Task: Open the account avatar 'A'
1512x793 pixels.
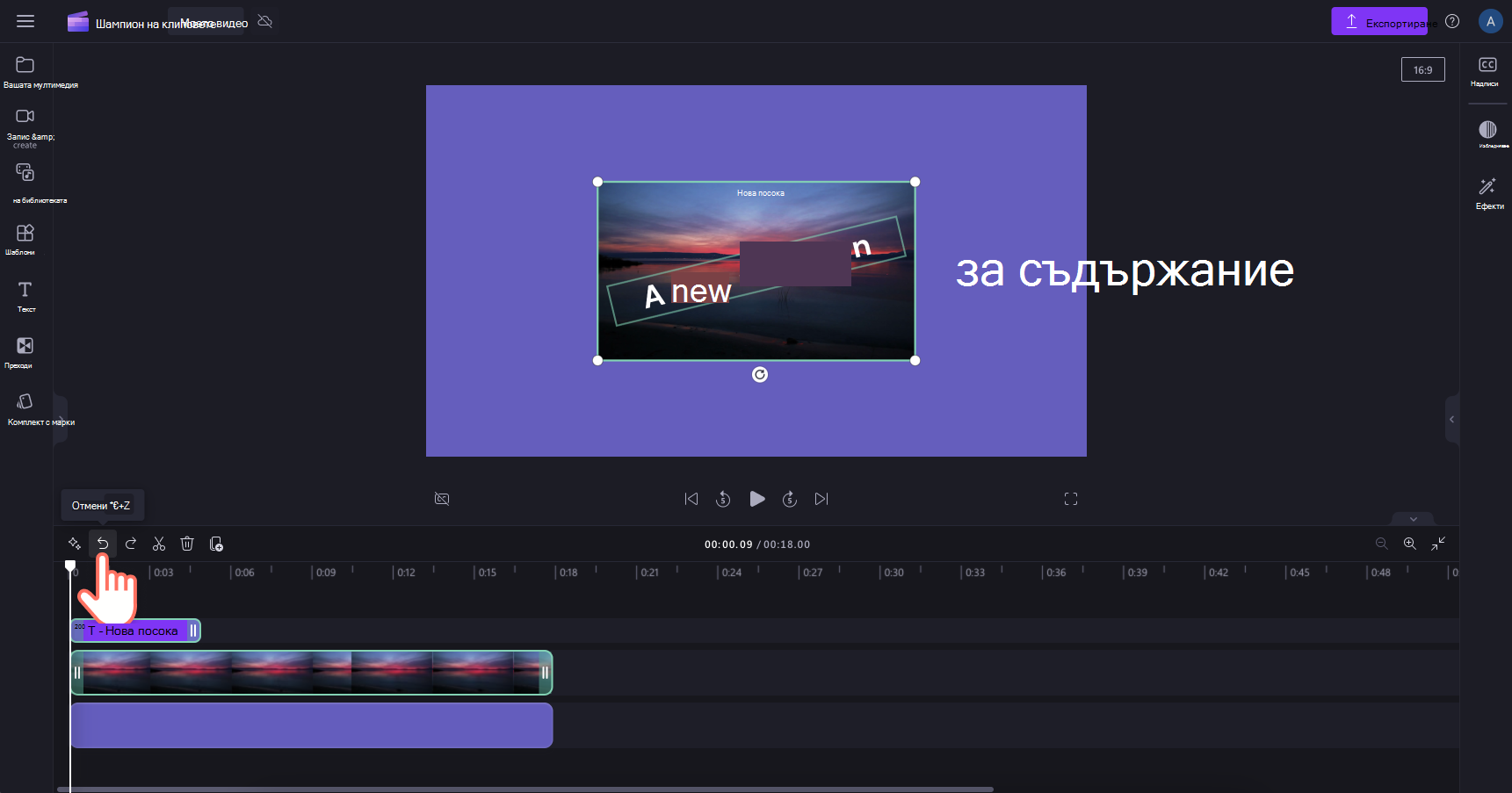Action: tap(1490, 21)
